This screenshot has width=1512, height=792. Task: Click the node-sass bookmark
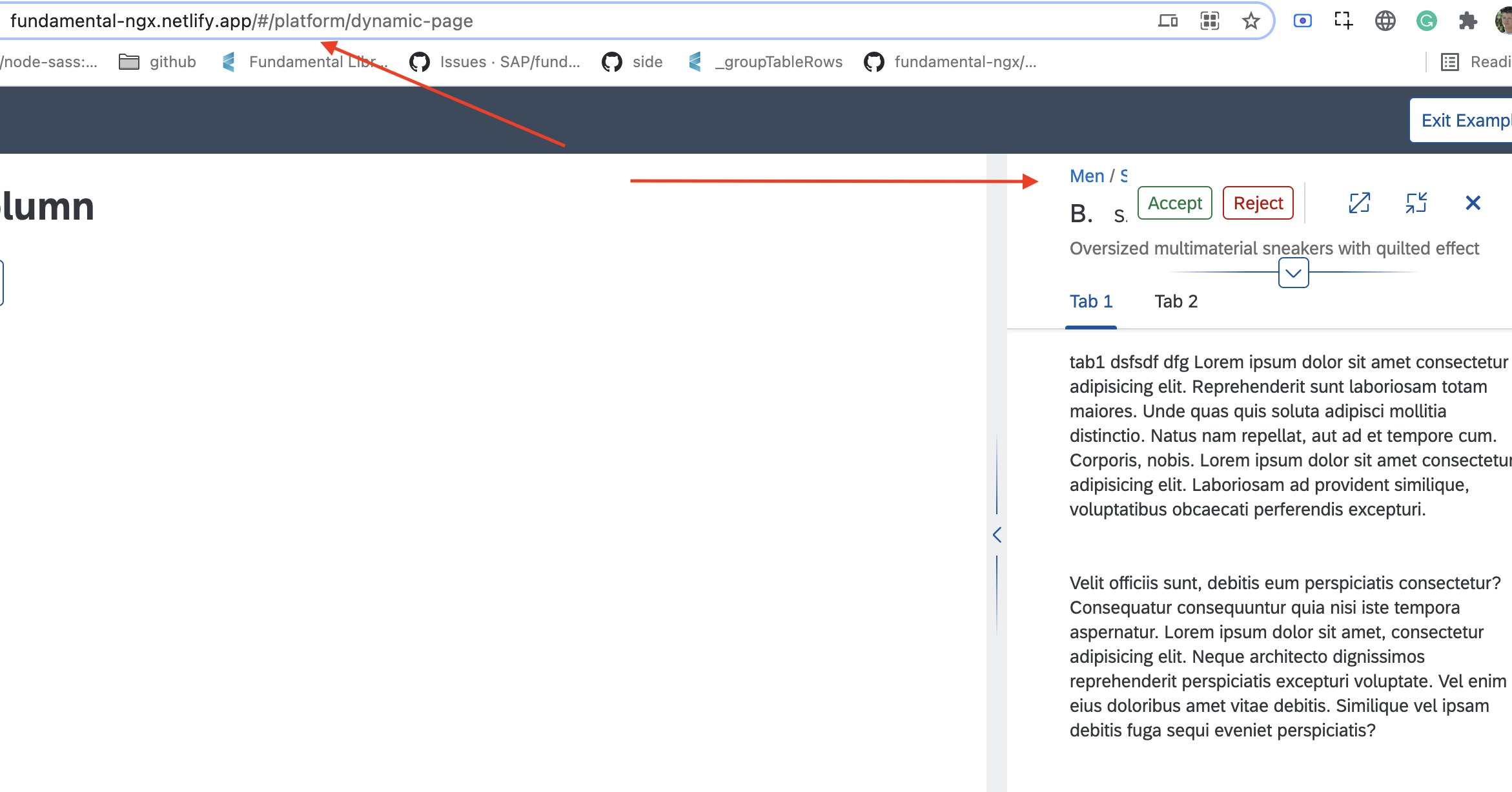[49, 61]
